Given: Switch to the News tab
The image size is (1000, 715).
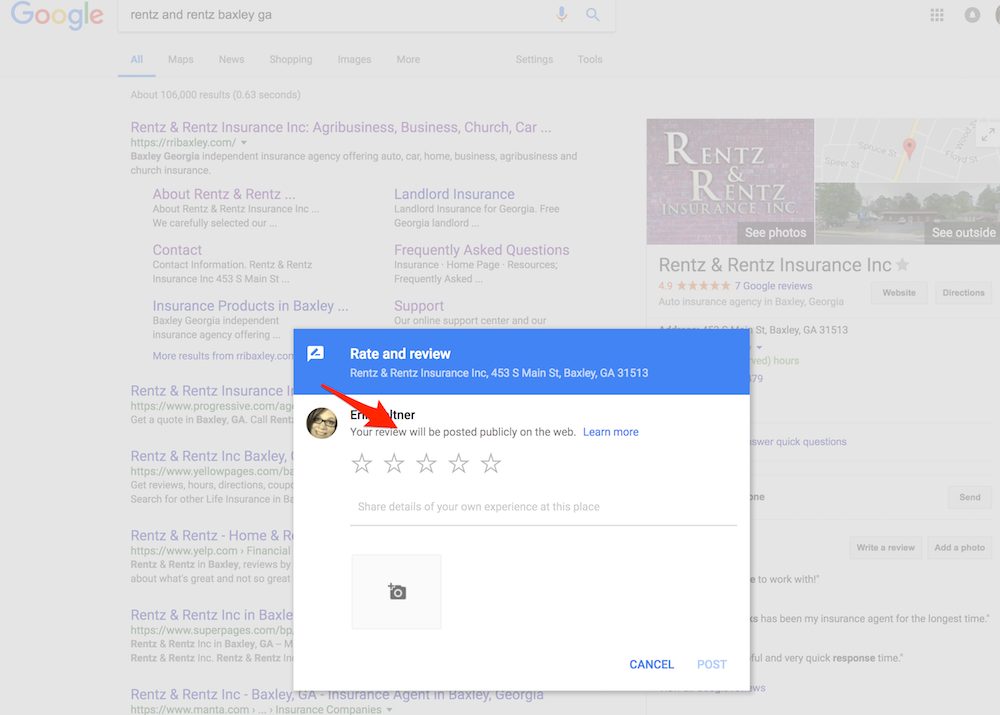Looking at the screenshot, I should coord(232,59).
